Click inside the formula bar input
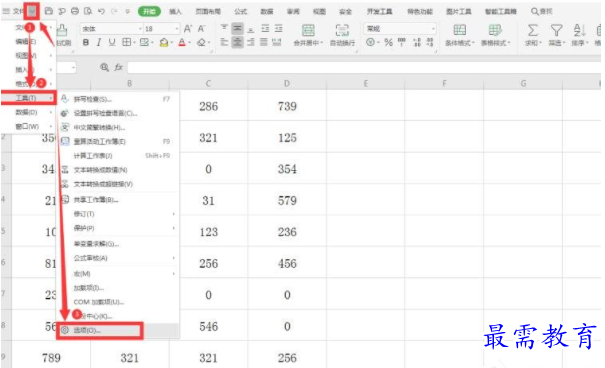 pyautogui.click(x=363, y=68)
